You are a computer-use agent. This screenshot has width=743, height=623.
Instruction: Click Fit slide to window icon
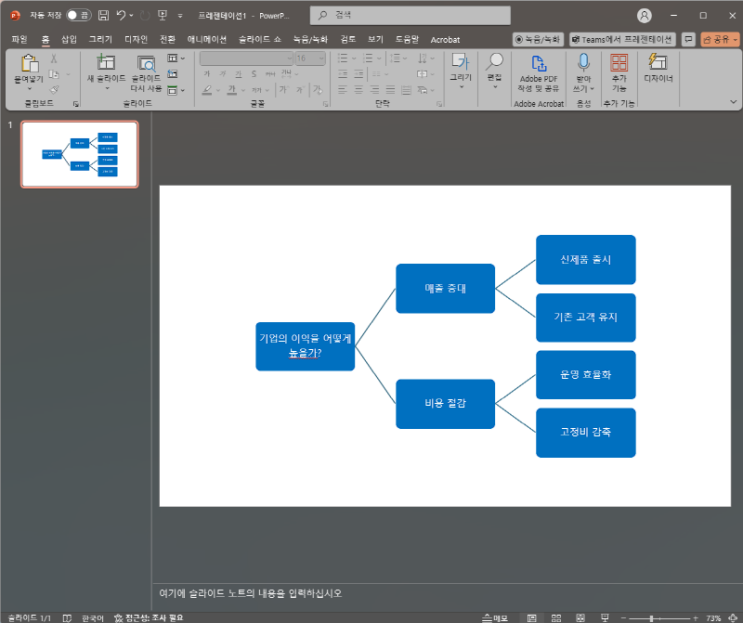(733, 618)
